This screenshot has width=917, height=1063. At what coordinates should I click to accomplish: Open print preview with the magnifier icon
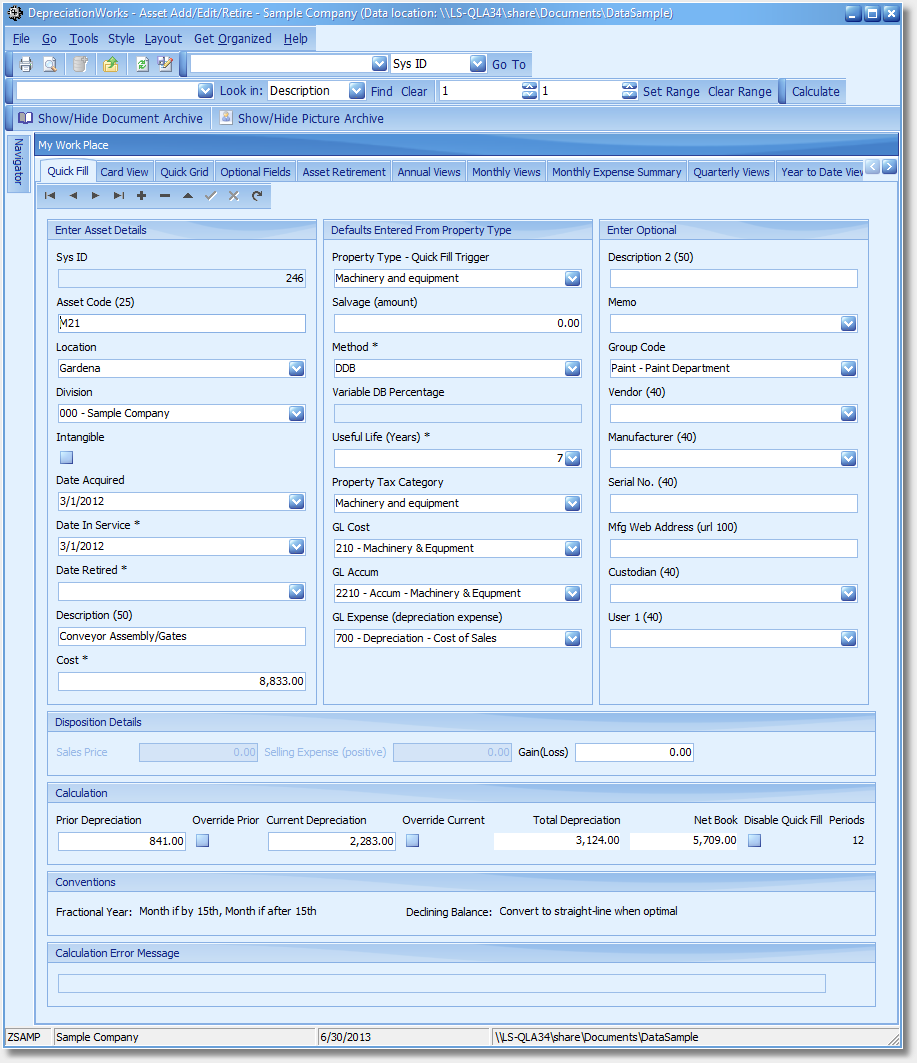[50, 64]
